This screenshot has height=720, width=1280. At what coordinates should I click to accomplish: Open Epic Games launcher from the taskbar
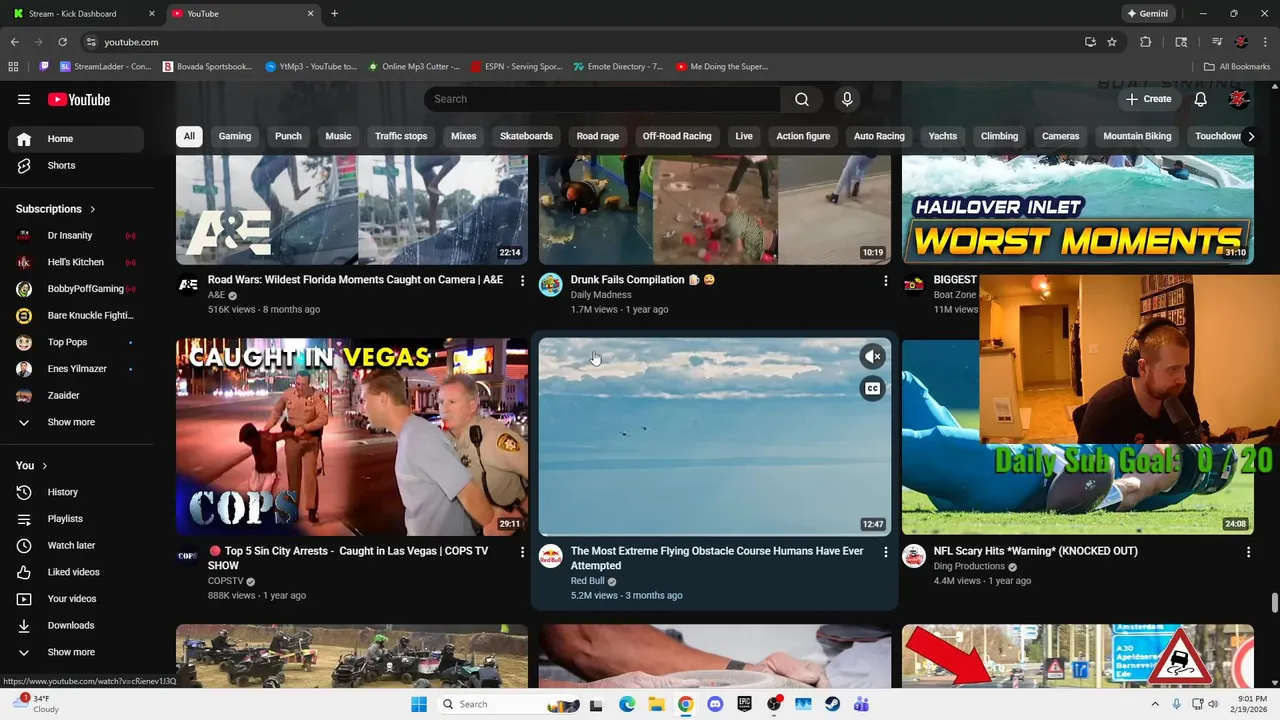click(x=744, y=704)
